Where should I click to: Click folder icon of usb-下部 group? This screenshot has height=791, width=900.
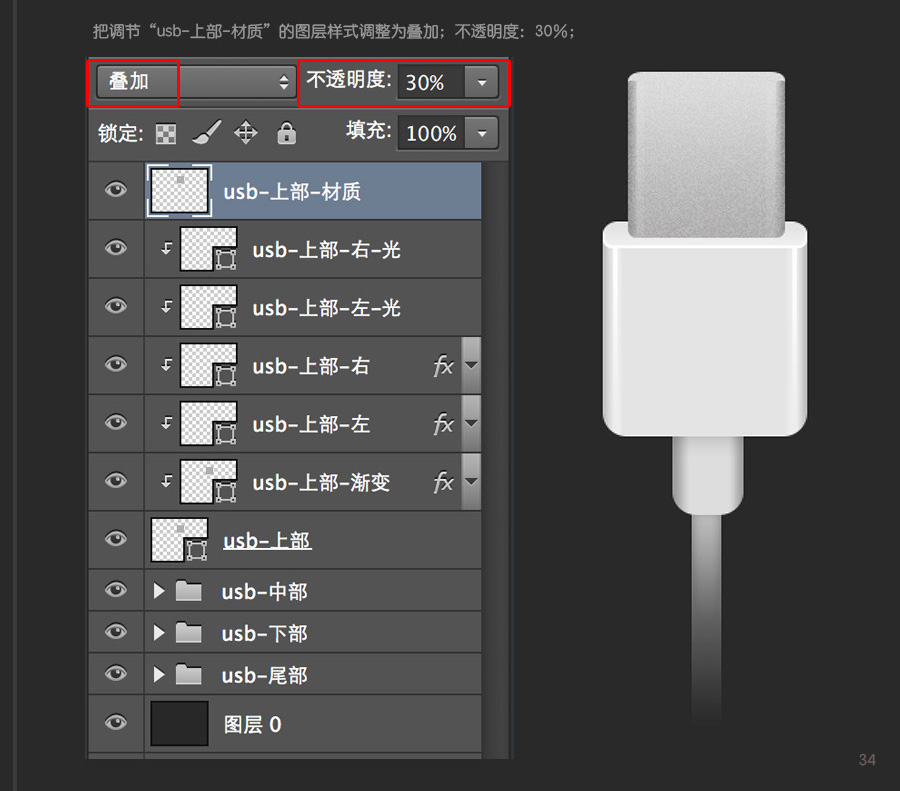(x=189, y=633)
